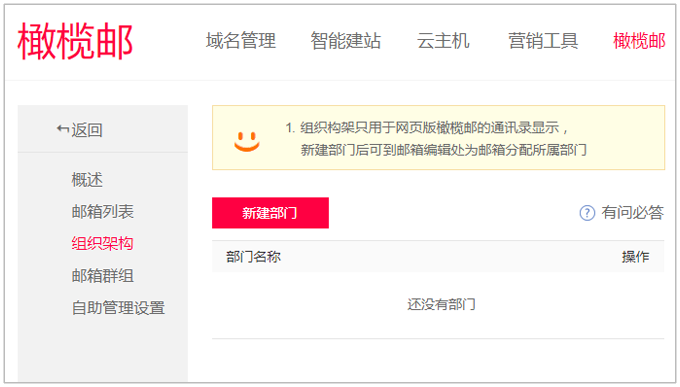The width and height of the screenshot is (680, 387).
Task: Open the 邮箱列表 sidebar item
Action: [103, 212]
